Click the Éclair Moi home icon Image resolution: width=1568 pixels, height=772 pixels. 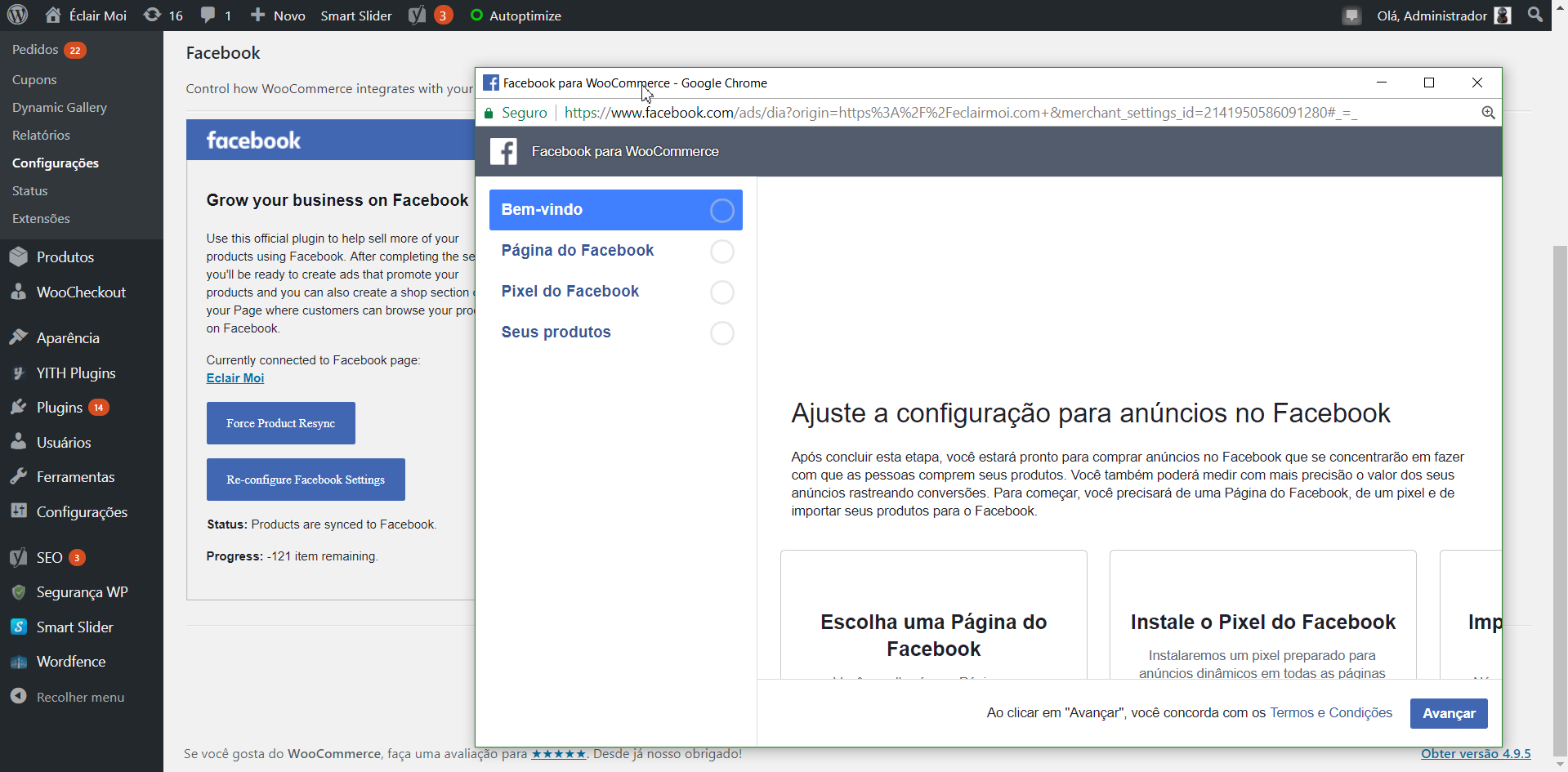click(x=53, y=15)
